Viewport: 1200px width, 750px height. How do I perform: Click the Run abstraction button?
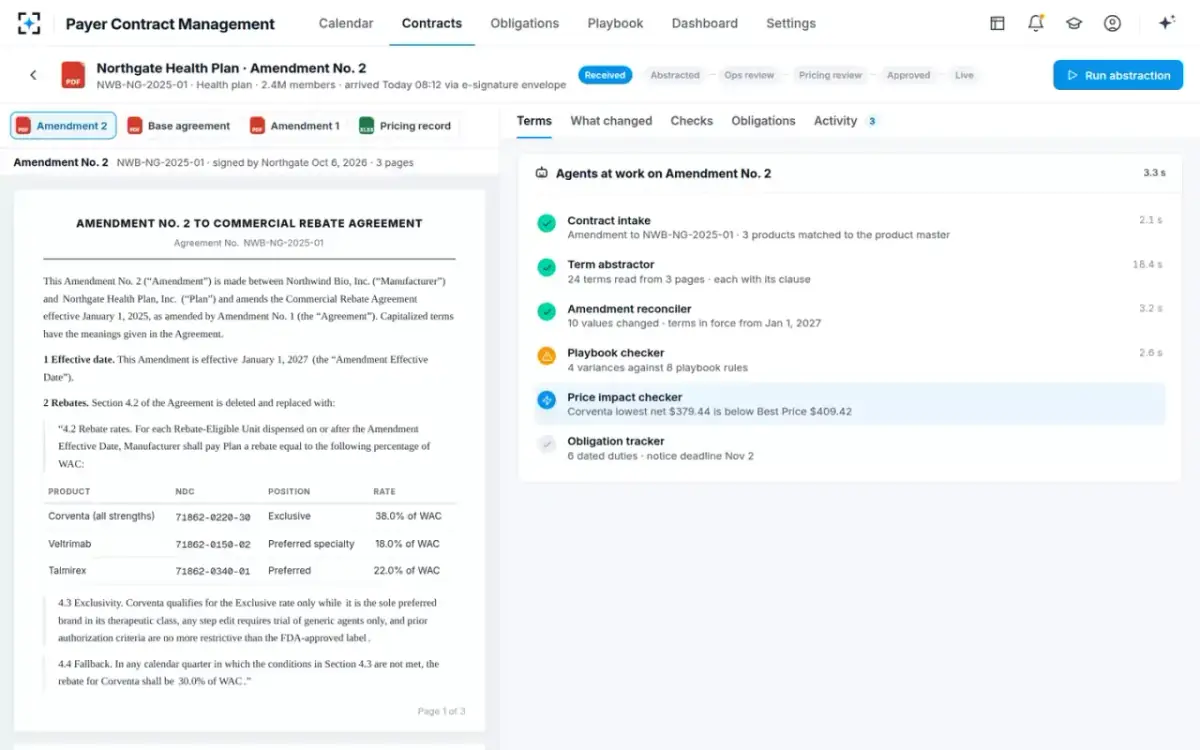point(1118,75)
